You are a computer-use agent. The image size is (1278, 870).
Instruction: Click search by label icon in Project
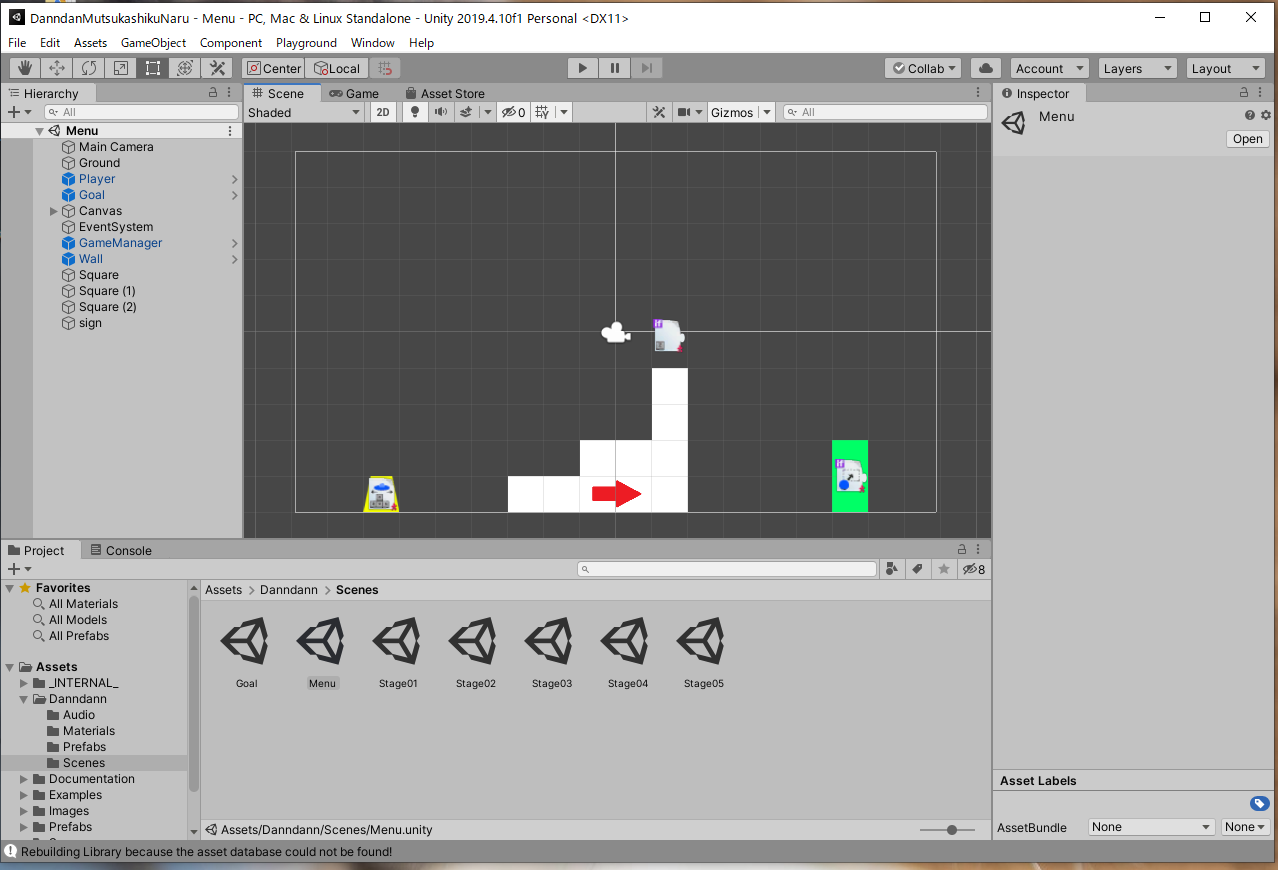(917, 569)
